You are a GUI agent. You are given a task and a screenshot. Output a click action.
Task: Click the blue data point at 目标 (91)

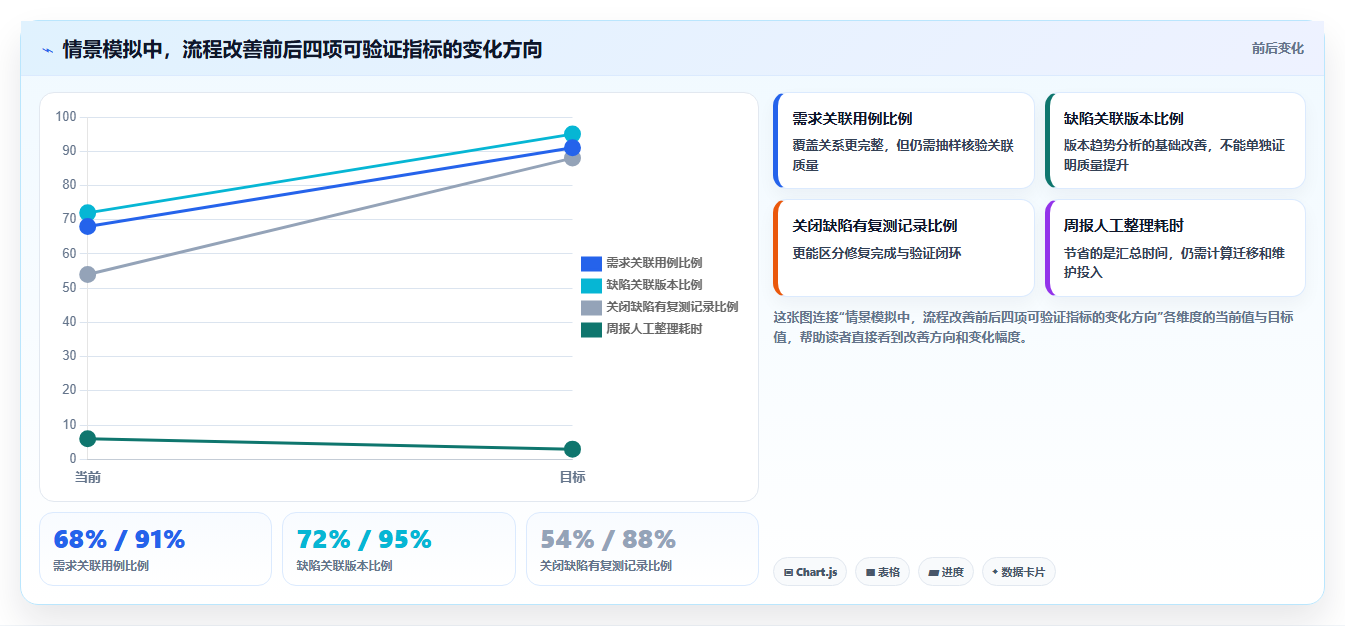tap(572, 148)
